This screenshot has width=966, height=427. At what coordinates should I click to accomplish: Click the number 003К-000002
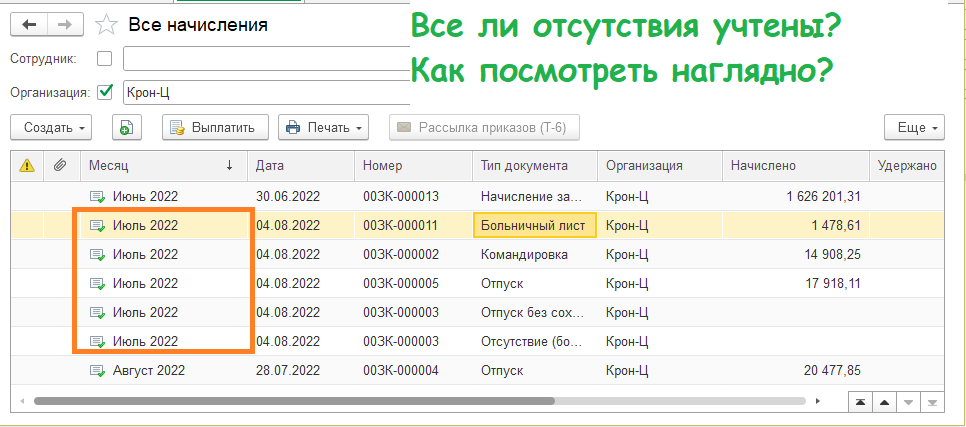click(401, 254)
